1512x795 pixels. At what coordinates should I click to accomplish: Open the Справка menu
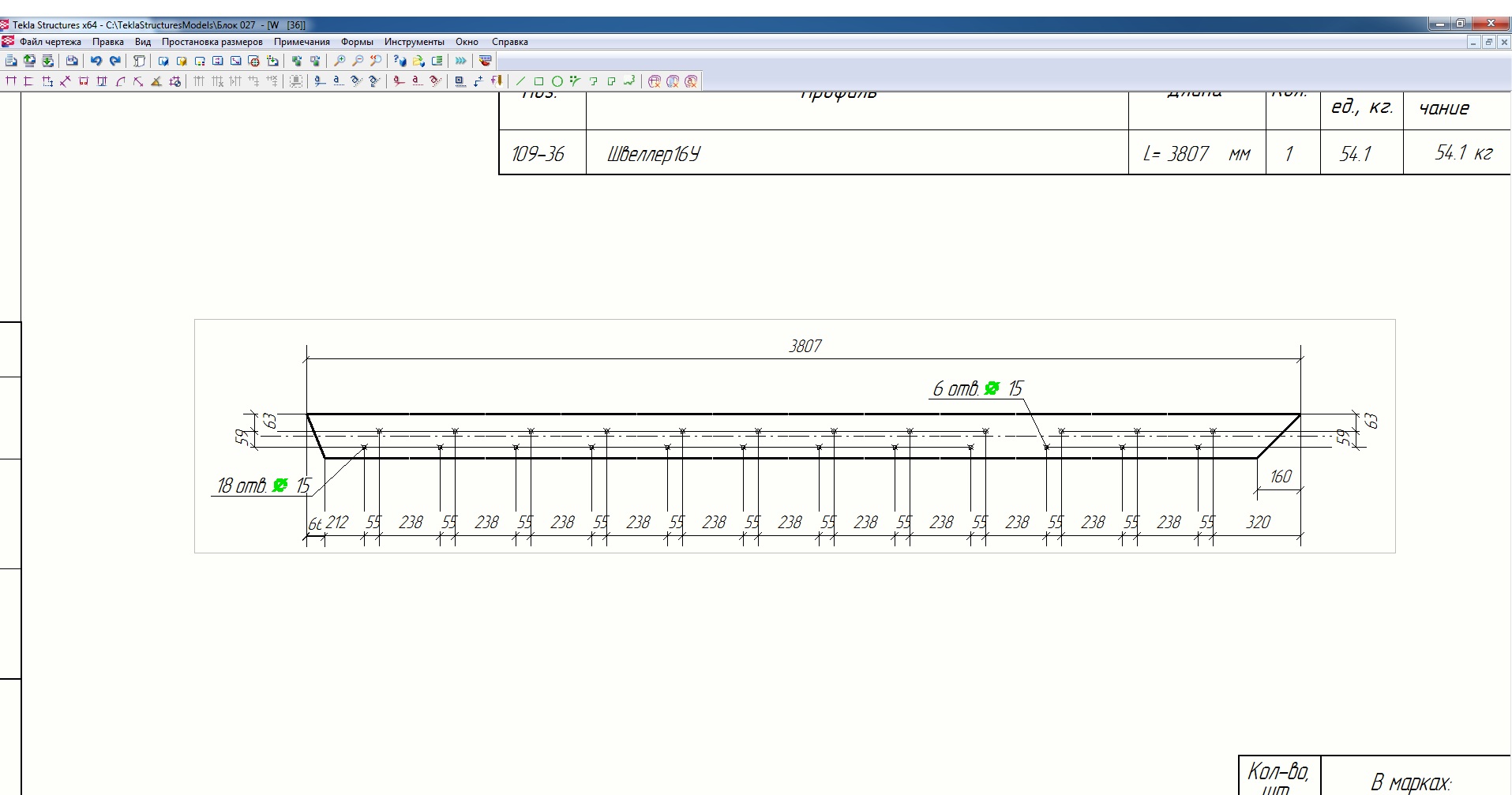point(509,42)
